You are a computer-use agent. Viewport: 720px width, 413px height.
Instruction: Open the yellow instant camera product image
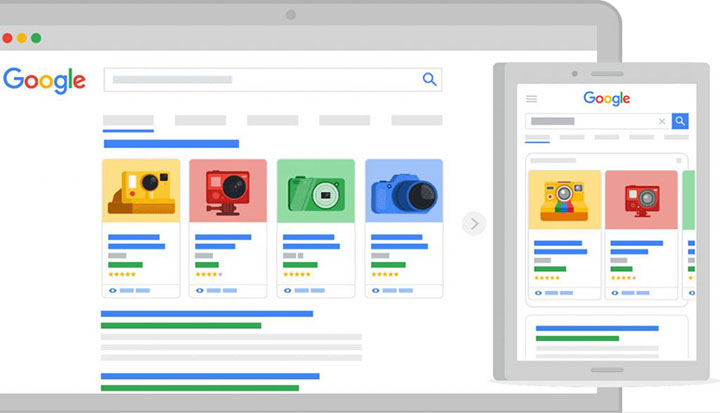(141, 191)
